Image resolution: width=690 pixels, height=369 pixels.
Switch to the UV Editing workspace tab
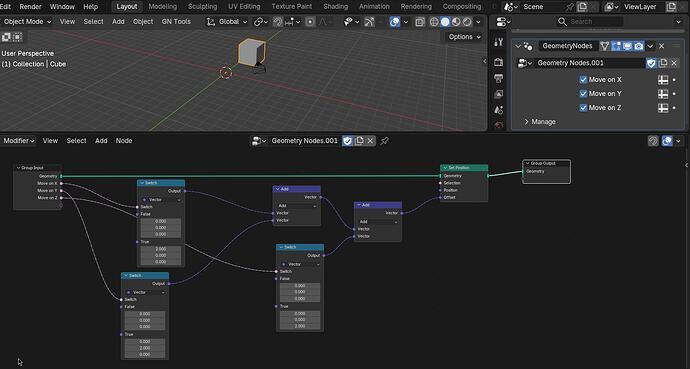click(x=244, y=7)
